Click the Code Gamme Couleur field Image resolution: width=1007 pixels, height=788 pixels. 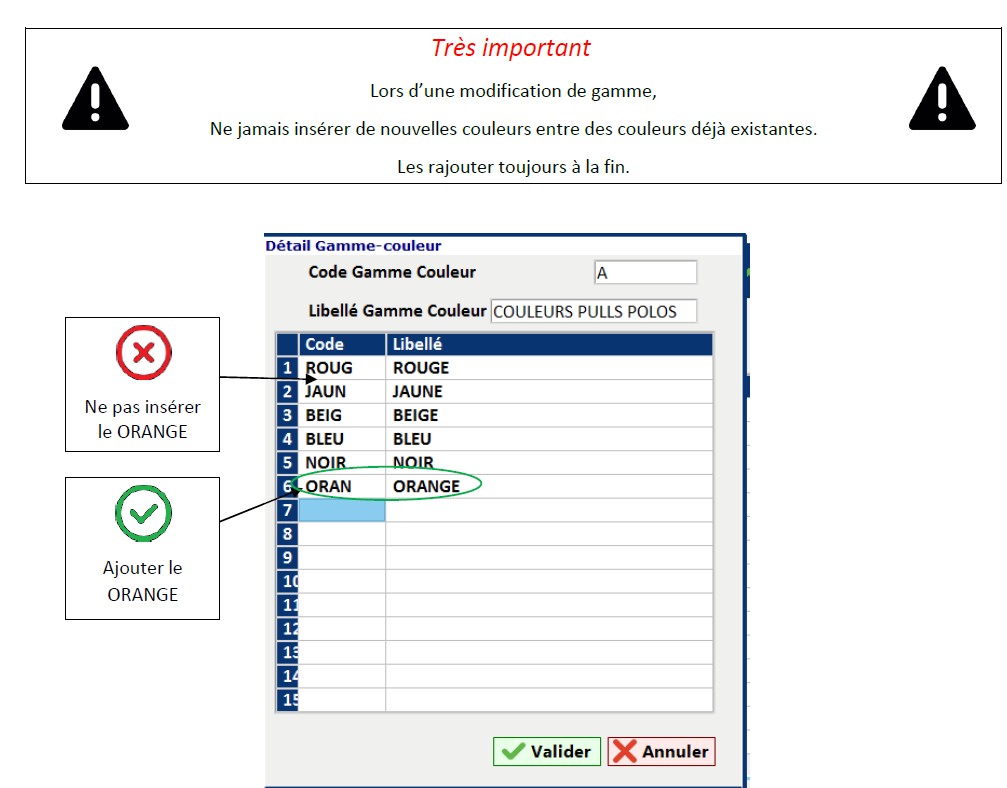644,273
